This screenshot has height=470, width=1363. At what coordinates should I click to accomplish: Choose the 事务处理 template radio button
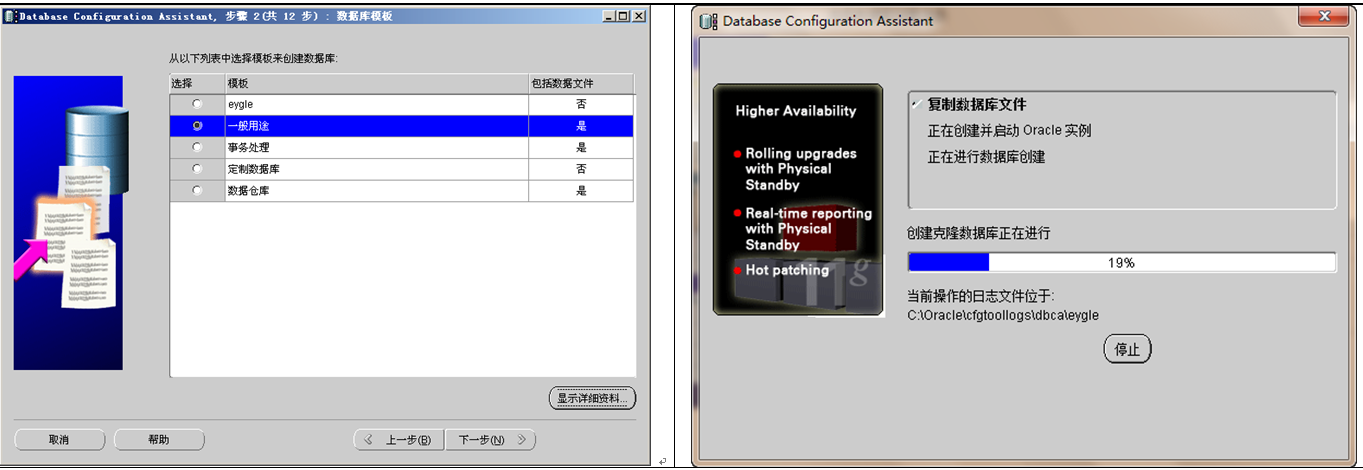[x=197, y=147]
